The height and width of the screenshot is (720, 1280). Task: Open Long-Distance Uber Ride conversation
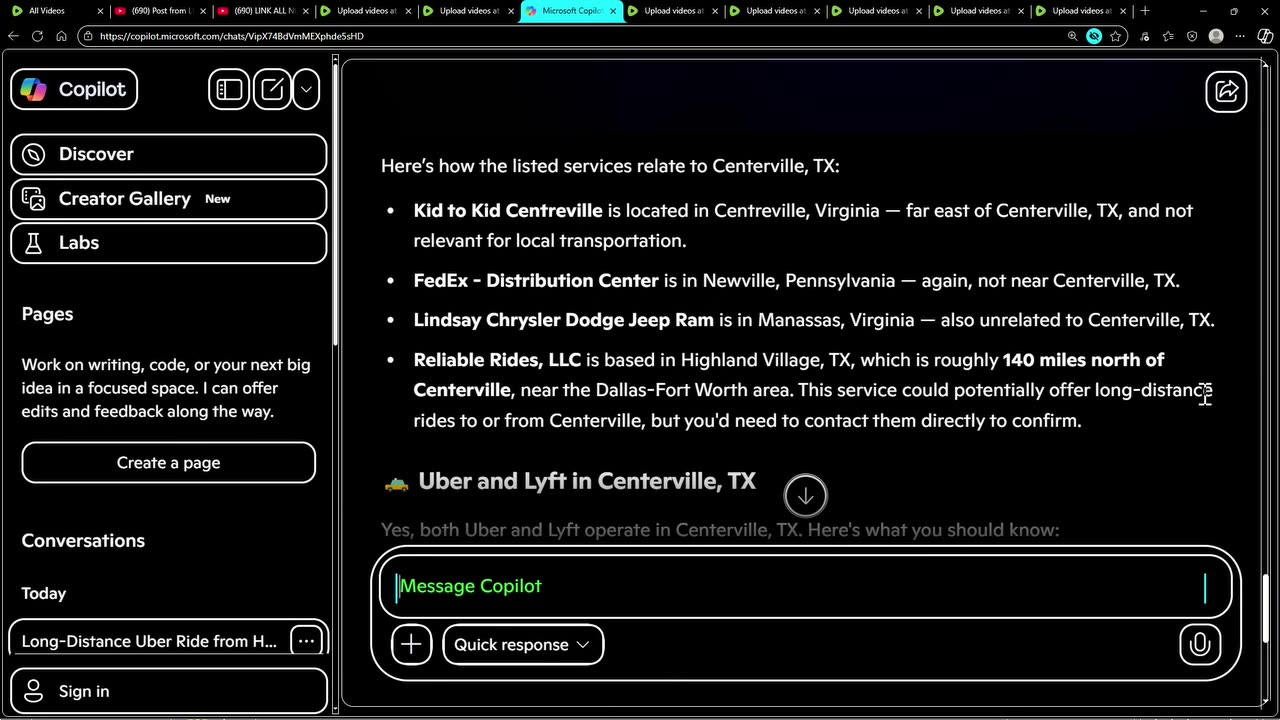coord(150,641)
